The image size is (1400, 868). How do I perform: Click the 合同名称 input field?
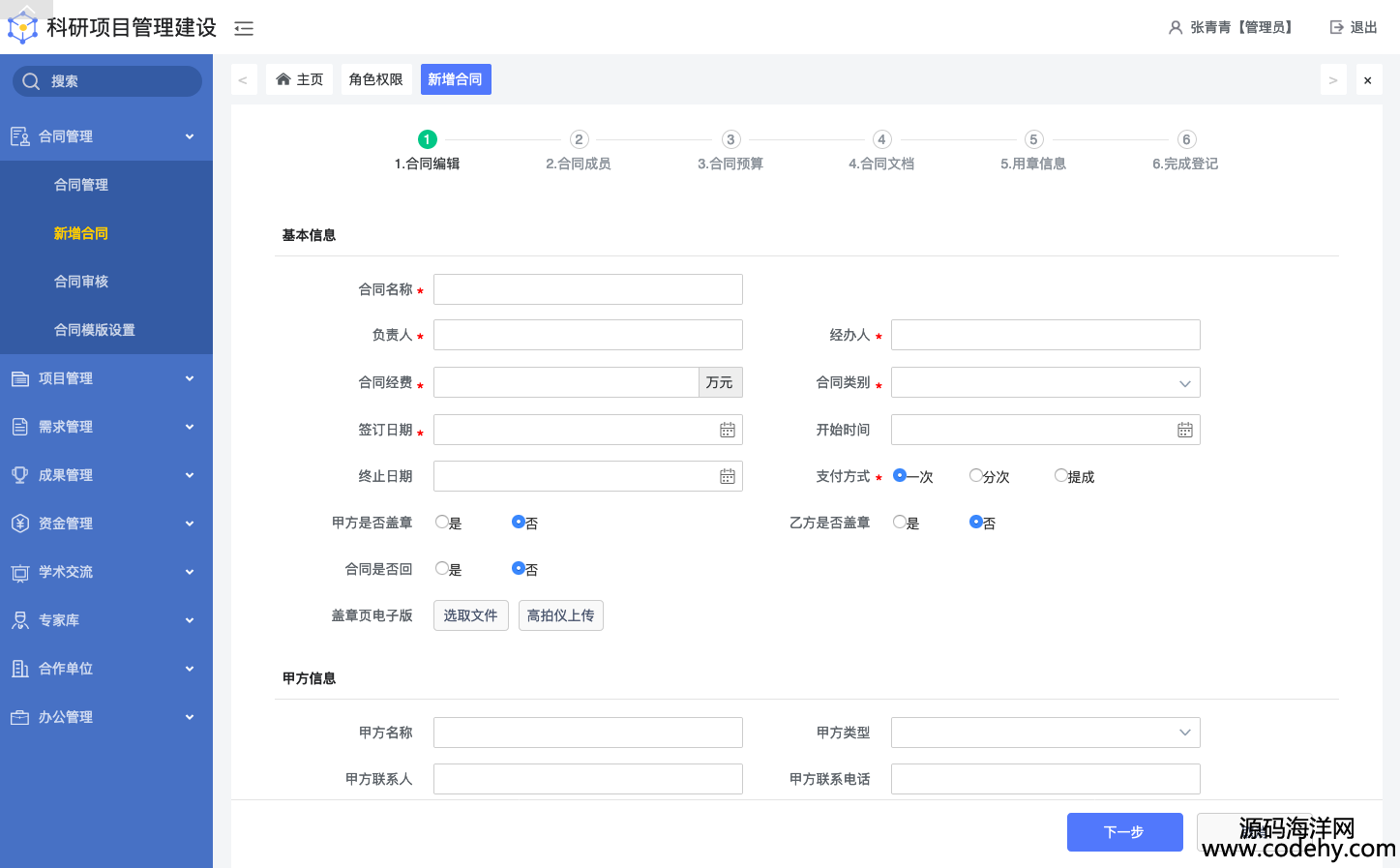588,289
